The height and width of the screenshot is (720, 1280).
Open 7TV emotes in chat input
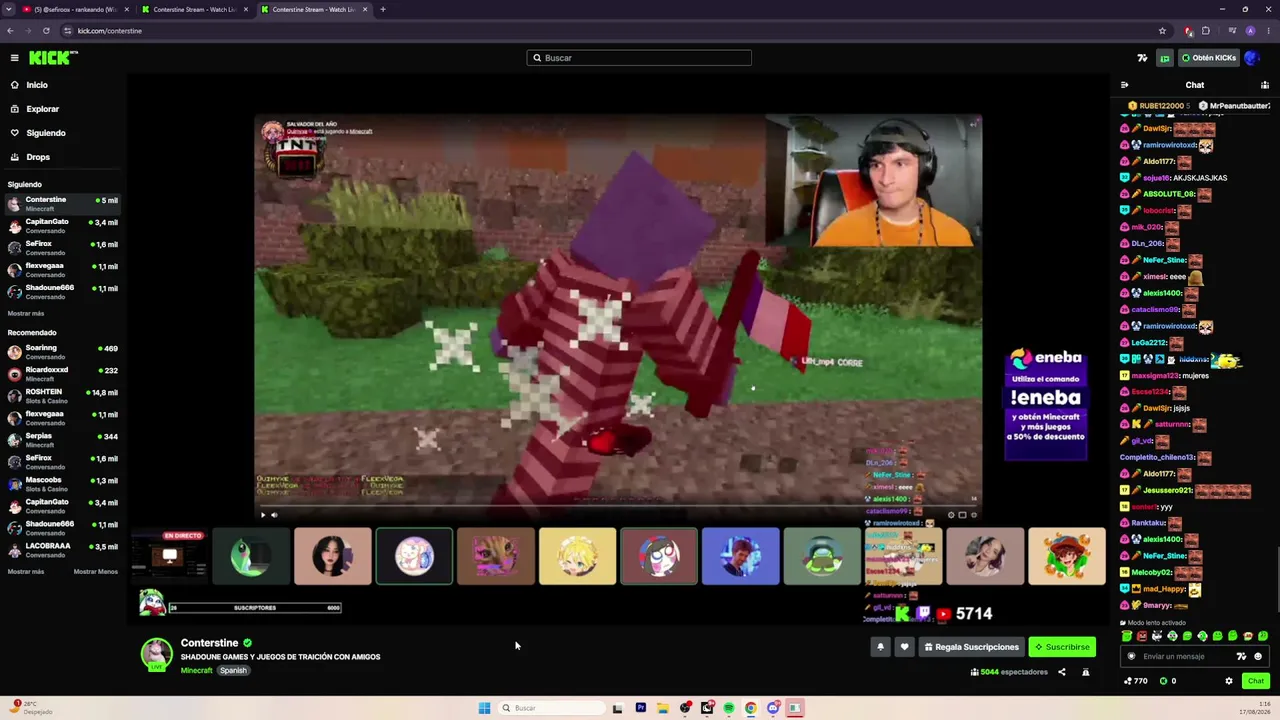1241,657
